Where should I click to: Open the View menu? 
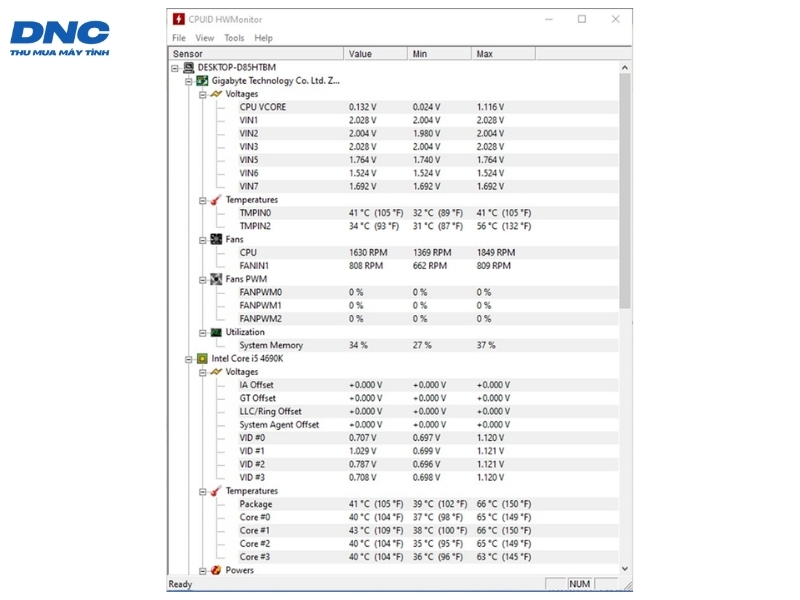[205, 38]
